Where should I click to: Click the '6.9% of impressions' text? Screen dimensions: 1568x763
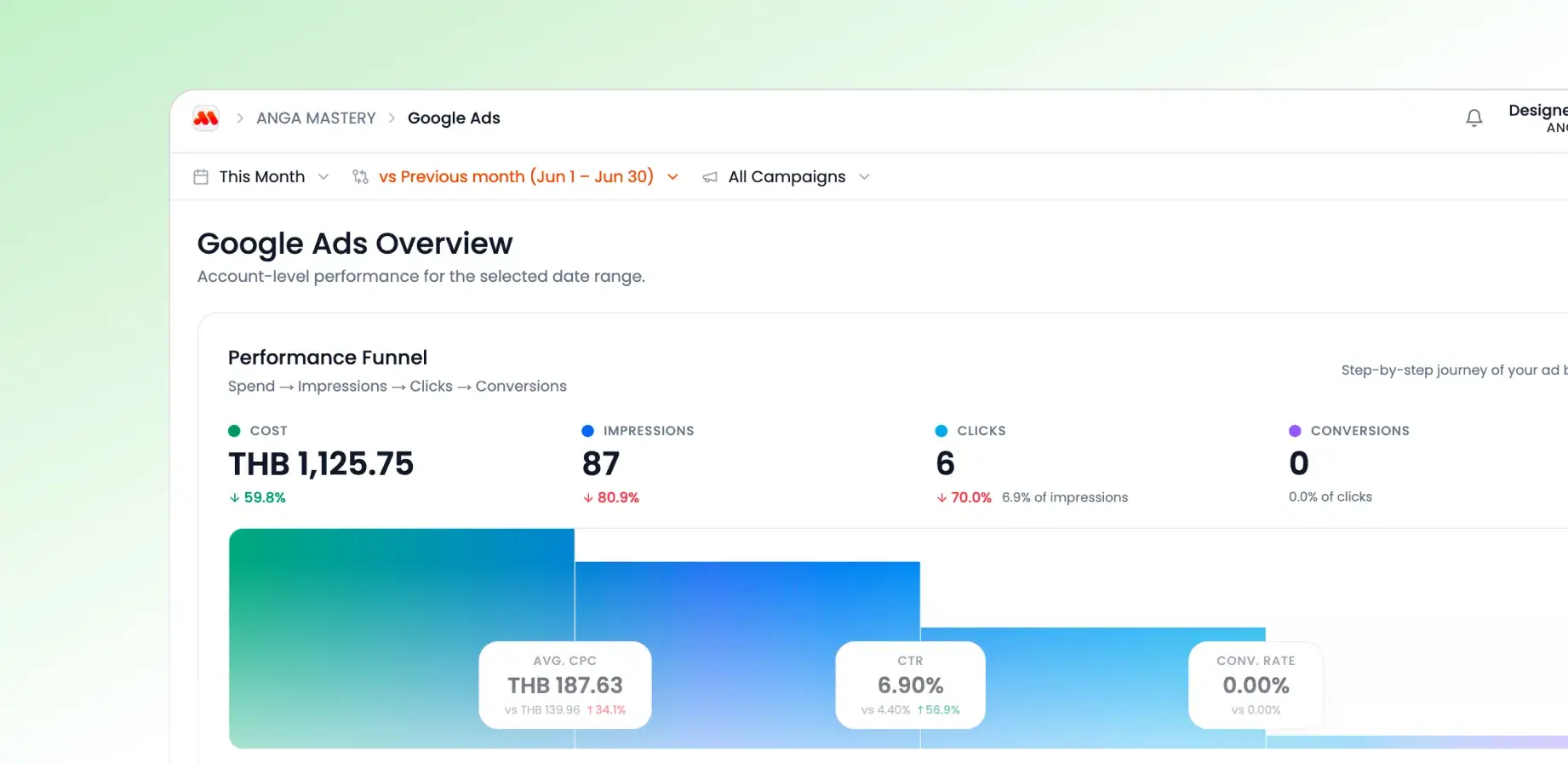(x=1065, y=497)
